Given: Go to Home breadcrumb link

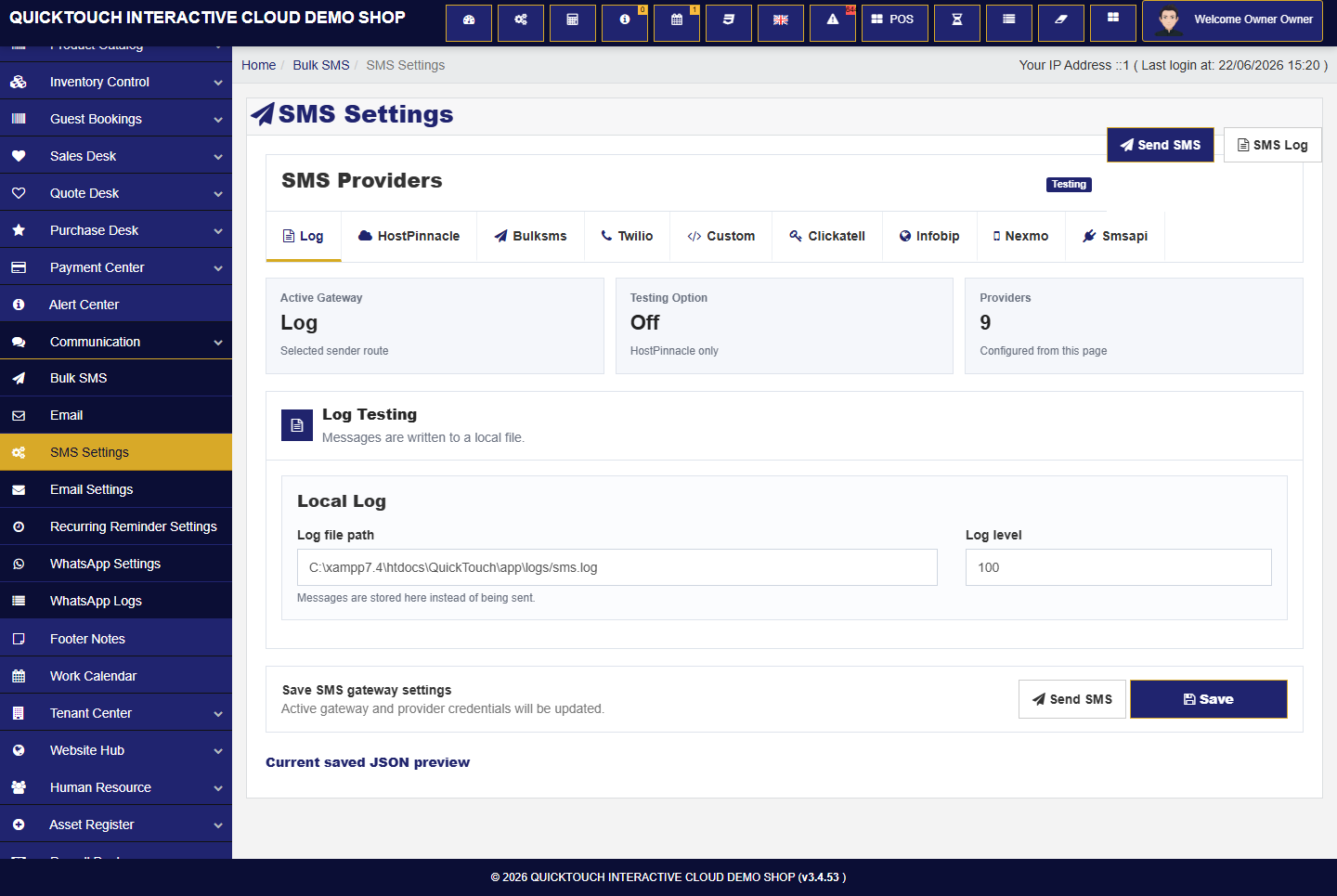Looking at the screenshot, I should (x=259, y=65).
